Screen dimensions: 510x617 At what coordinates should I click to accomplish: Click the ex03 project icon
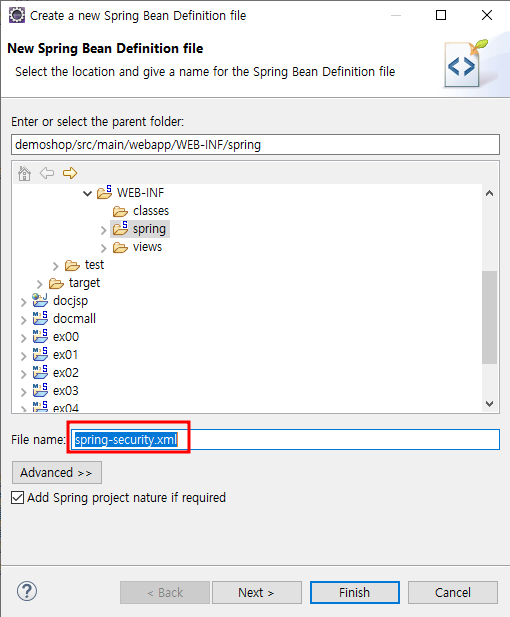click(40, 390)
